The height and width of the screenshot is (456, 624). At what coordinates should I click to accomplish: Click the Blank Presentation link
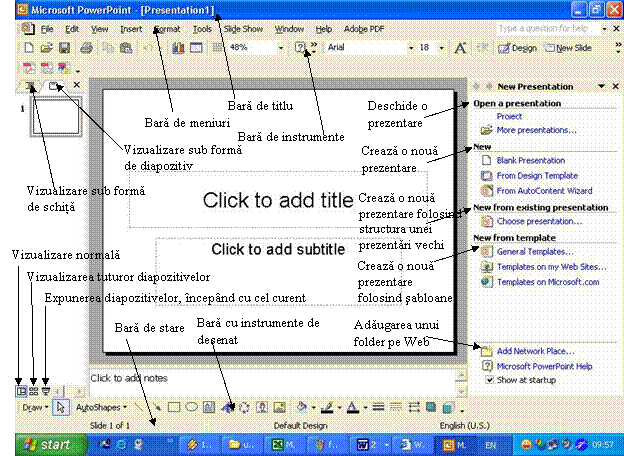pos(529,160)
